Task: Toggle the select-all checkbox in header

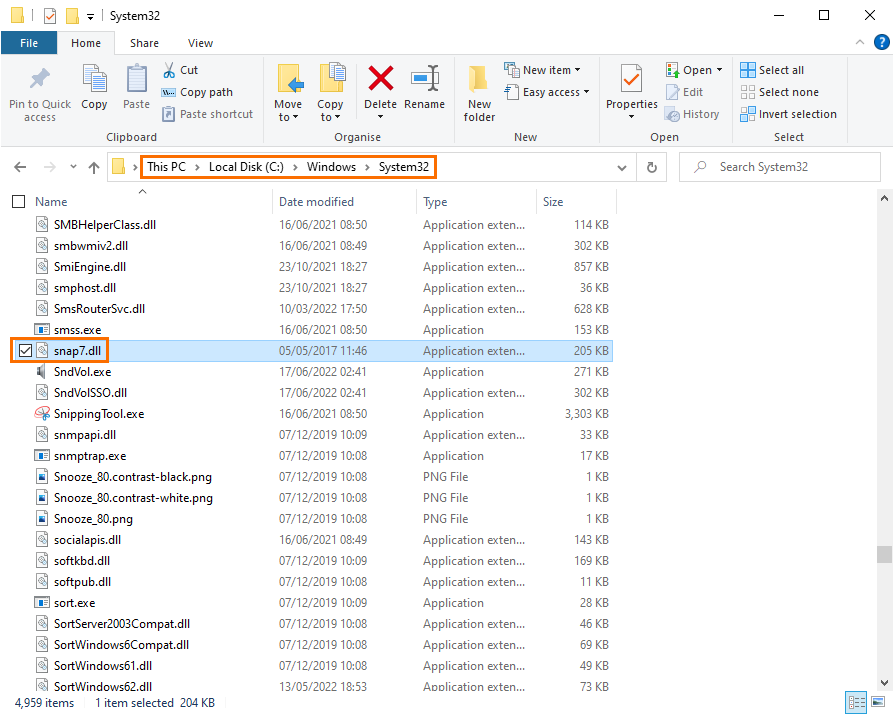Action: tap(19, 202)
